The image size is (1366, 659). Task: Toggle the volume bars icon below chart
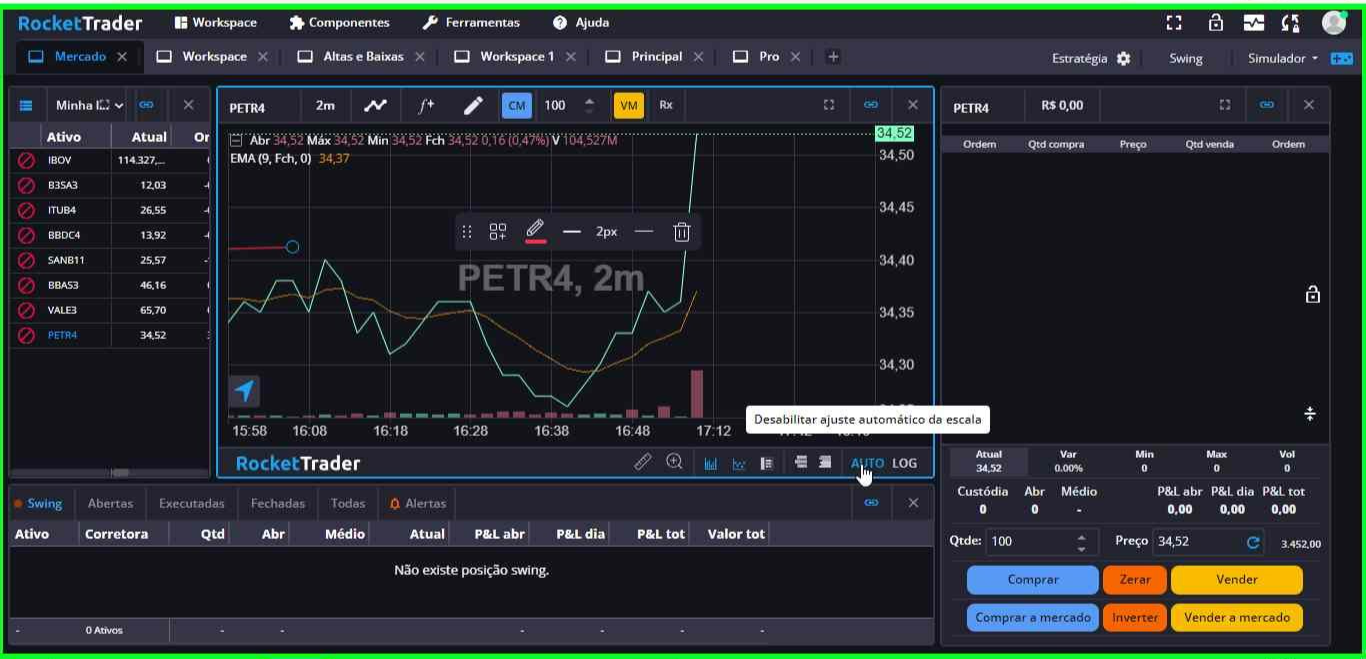click(711, 463)
